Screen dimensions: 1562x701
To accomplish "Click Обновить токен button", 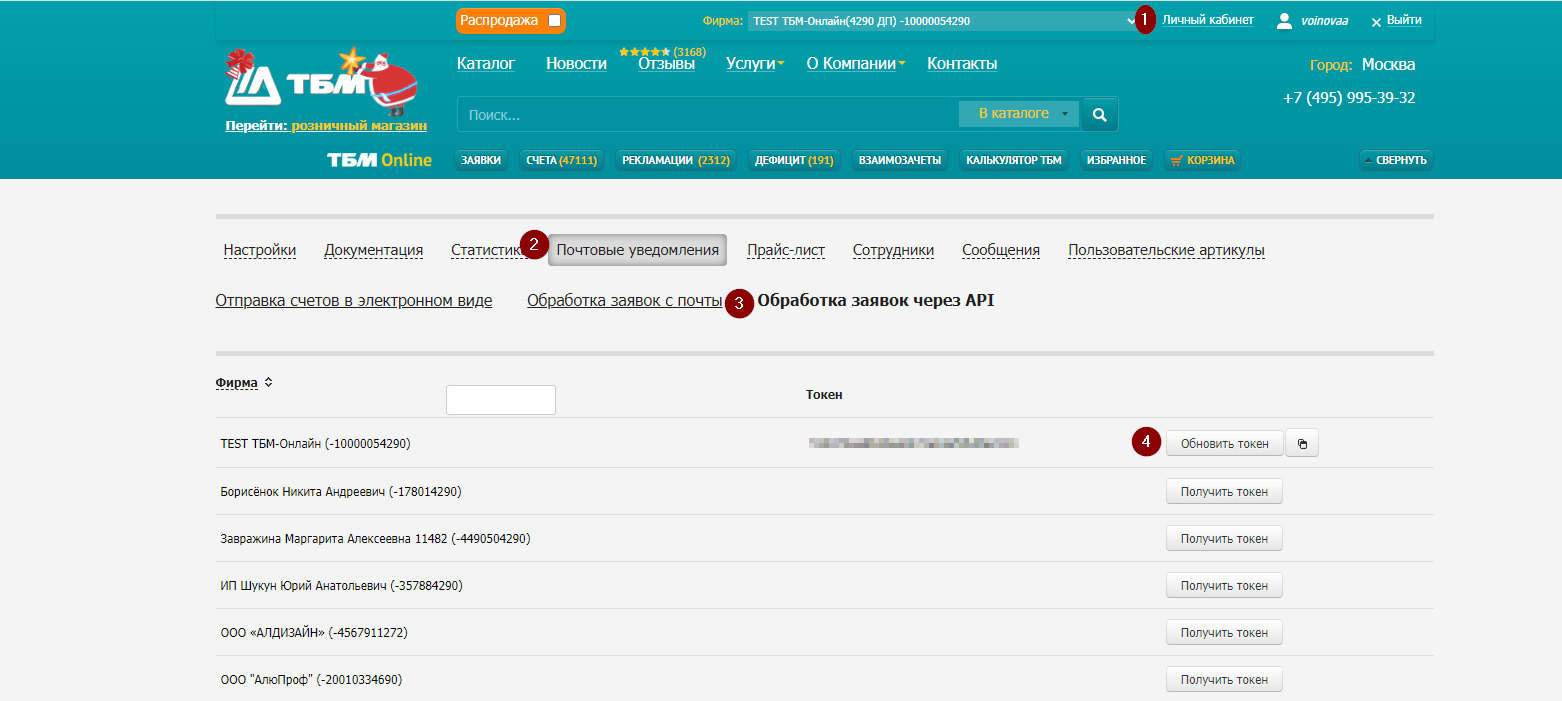I will tap(1224, 444).
